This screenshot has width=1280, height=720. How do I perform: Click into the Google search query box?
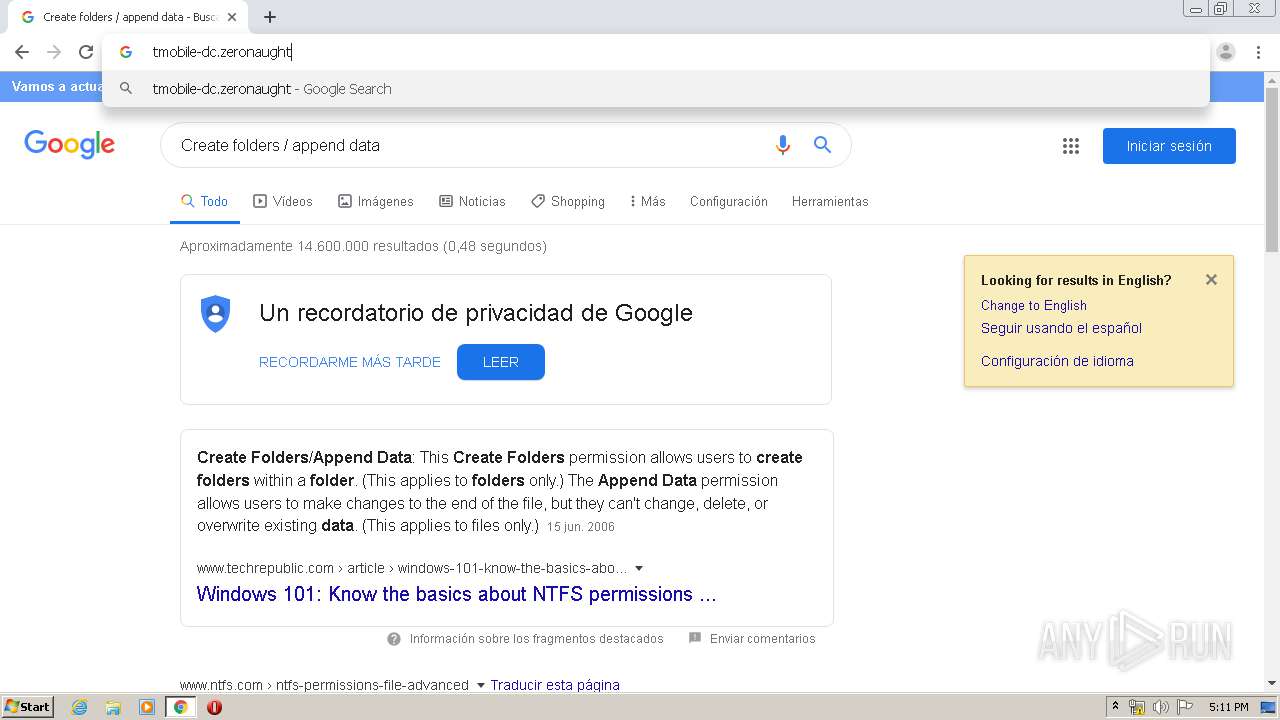click(x=470, y=145)
